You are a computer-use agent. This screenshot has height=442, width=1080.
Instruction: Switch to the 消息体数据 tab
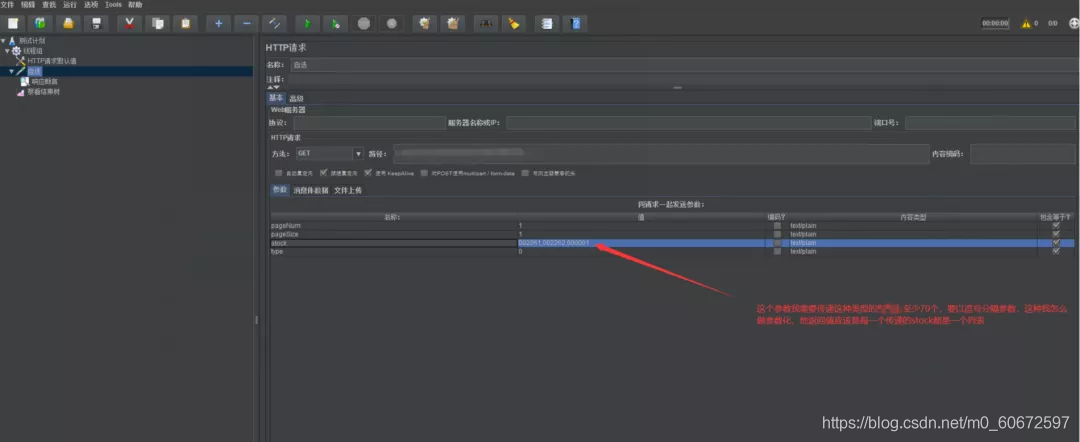coord(311,190)
